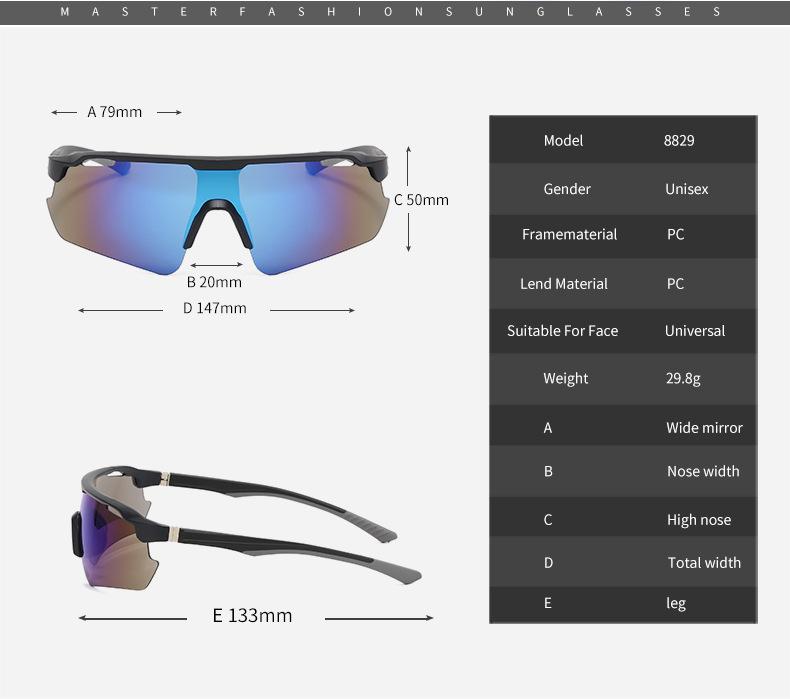Click the D 147mm total width label
The image size is (790, 699).
click(x=214, y=308)
